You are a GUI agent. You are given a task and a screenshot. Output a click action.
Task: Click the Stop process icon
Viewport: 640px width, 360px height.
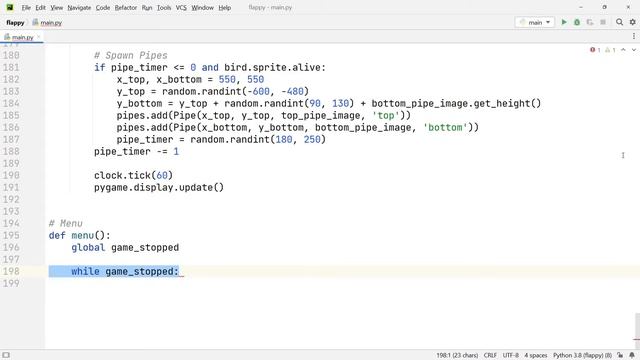point(603,22)
